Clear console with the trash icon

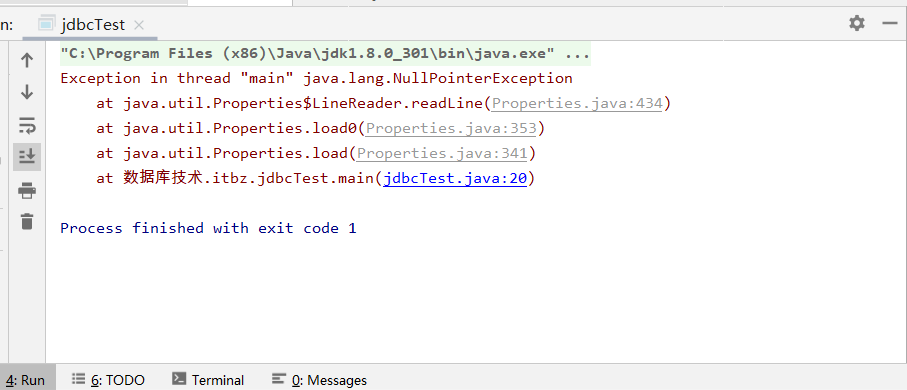[27, 221]
